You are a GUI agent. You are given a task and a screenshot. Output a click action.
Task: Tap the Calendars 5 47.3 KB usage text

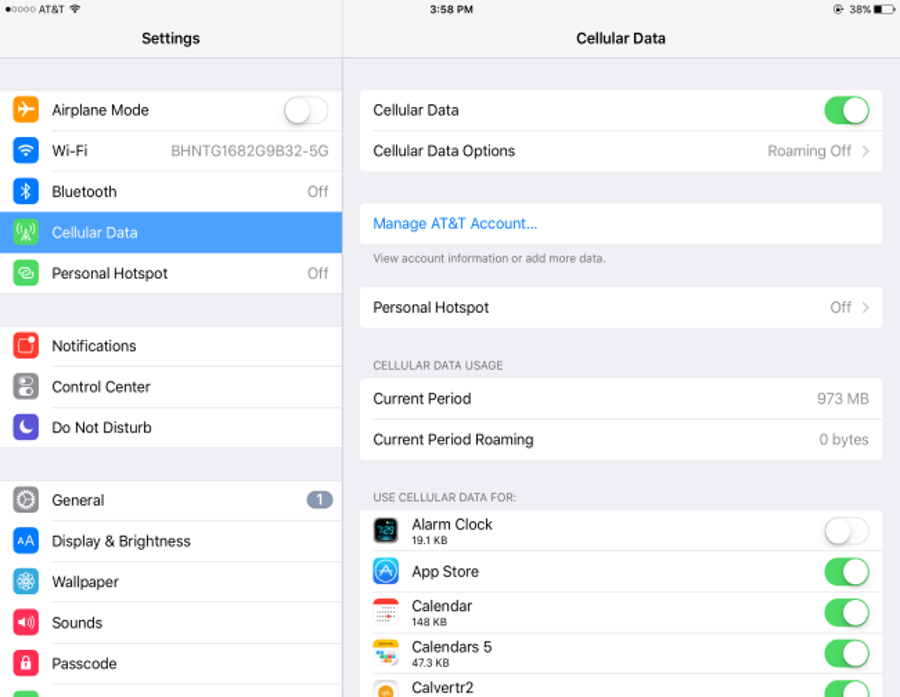point(430,663)
